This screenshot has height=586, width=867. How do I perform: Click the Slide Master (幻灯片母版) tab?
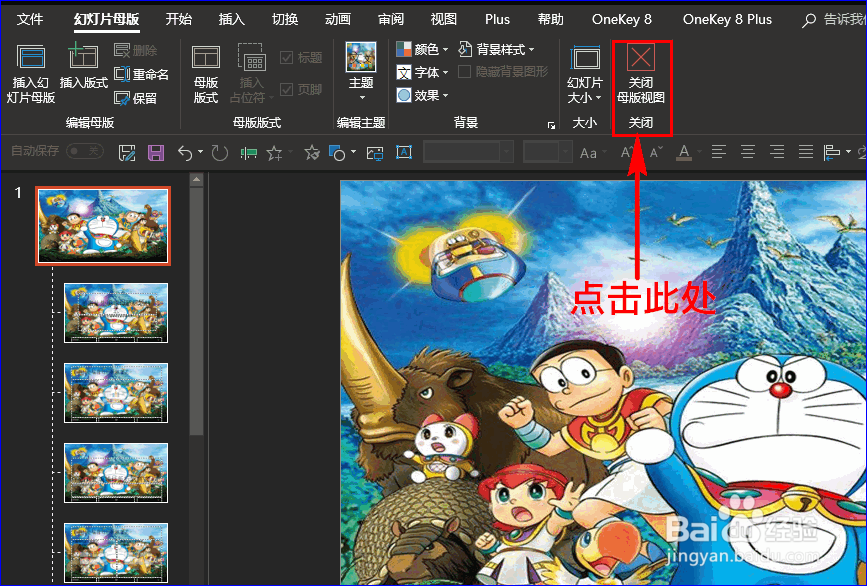tap(106, 19)
